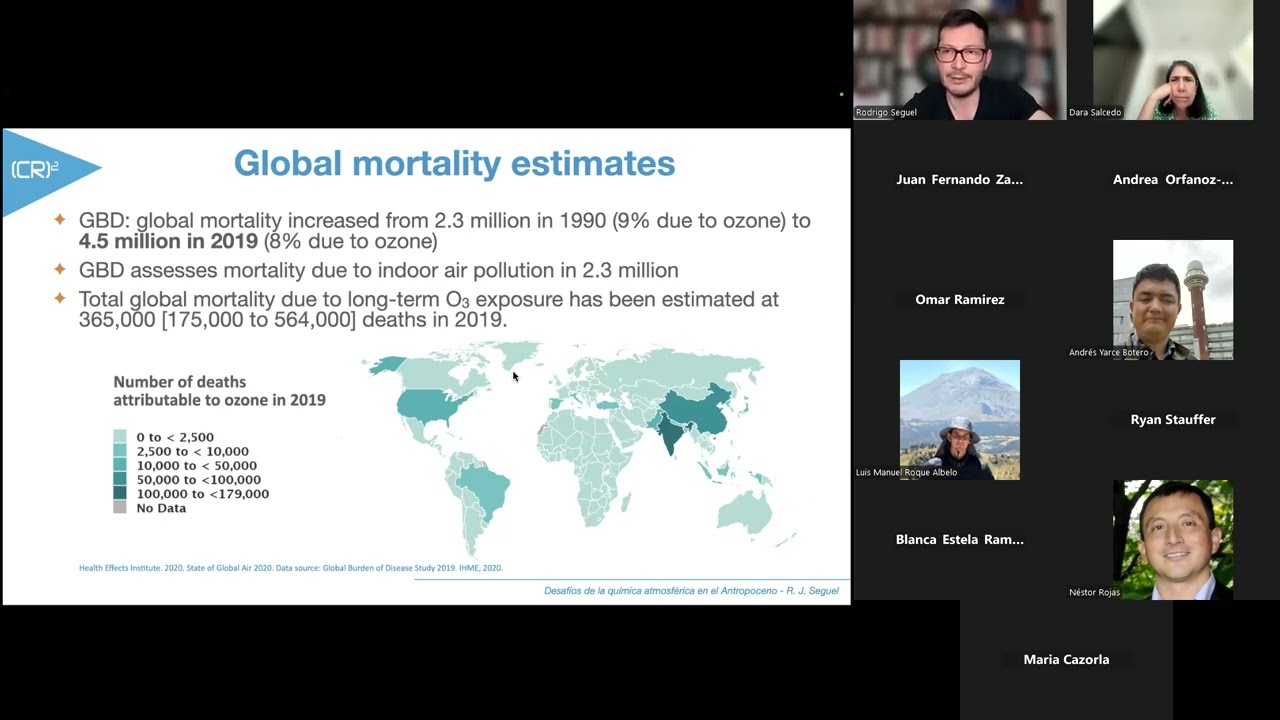Select Andrea Orfanoz participant tile
1280x720 pixels.
(1173, 180)
